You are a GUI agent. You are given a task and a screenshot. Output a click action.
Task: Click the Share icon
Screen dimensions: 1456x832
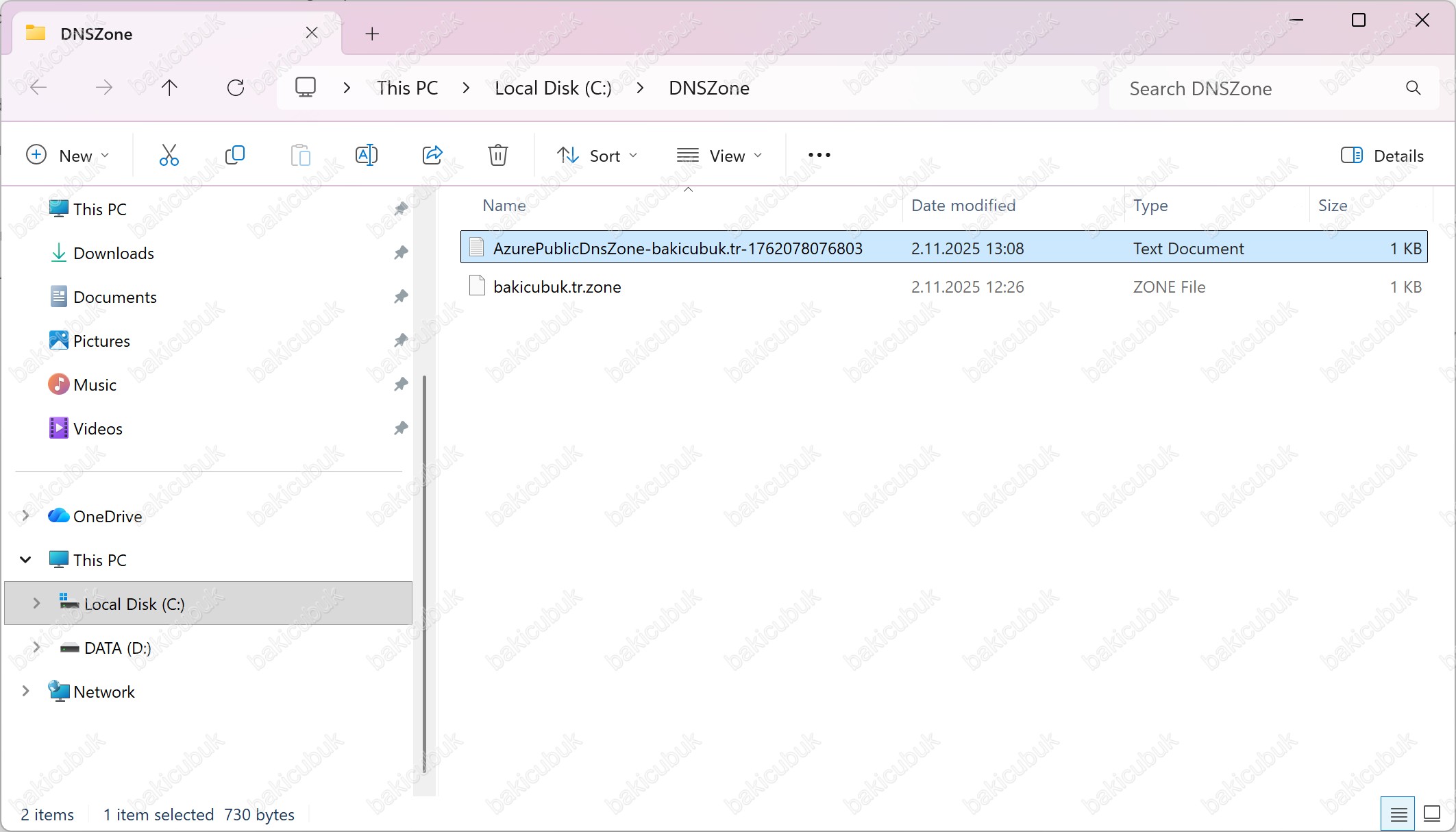tap(432, 156)
